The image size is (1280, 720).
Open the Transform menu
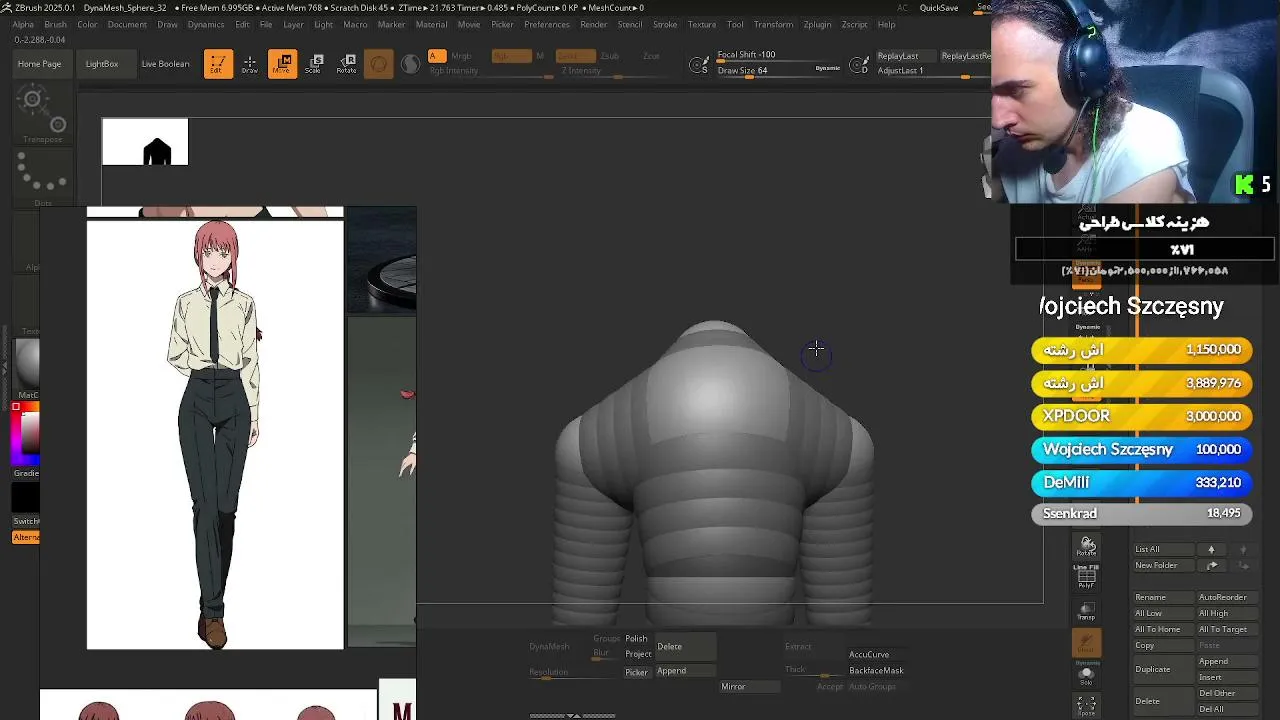point(773,24)
